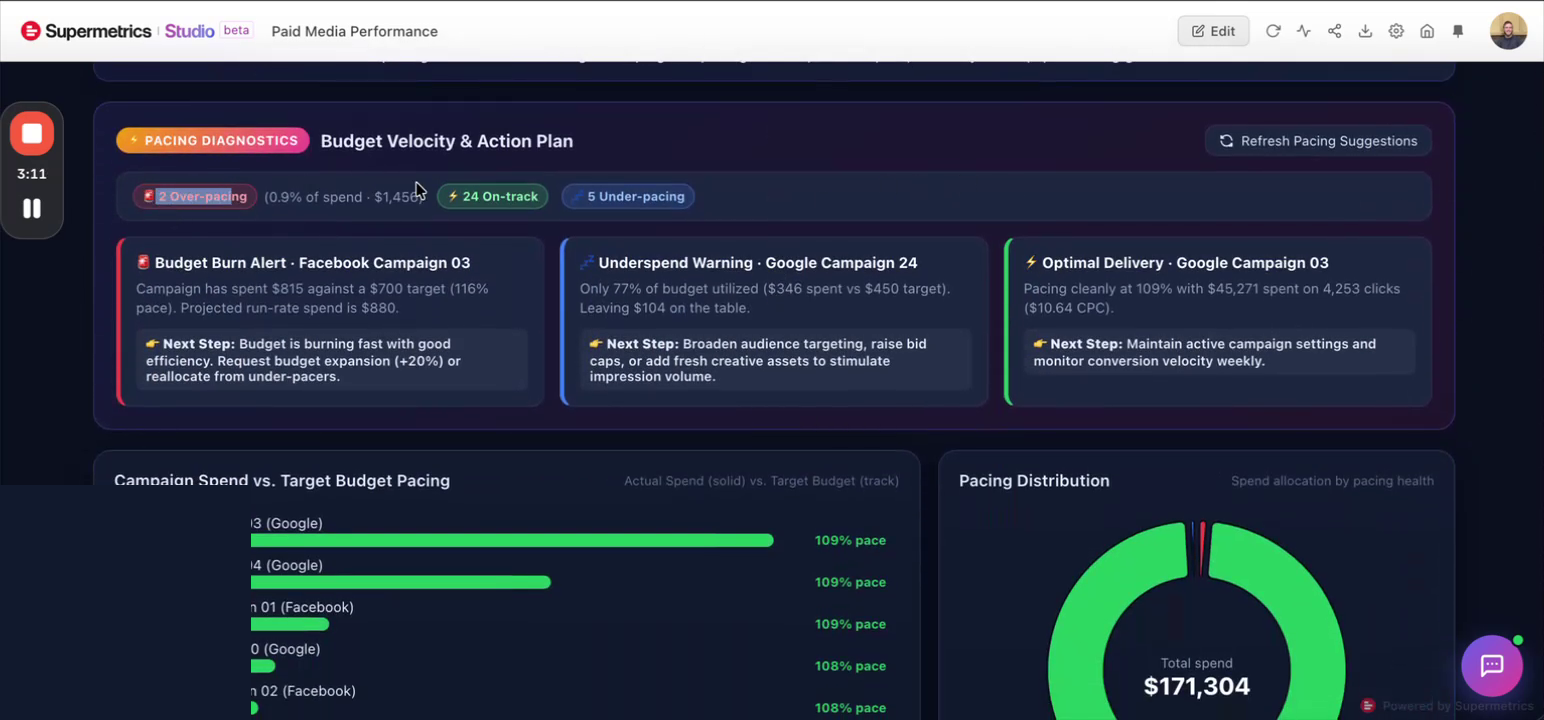Screen dimensions: 1544x720
Task: Open the user profile avatar
Action: pos(1508,31)
